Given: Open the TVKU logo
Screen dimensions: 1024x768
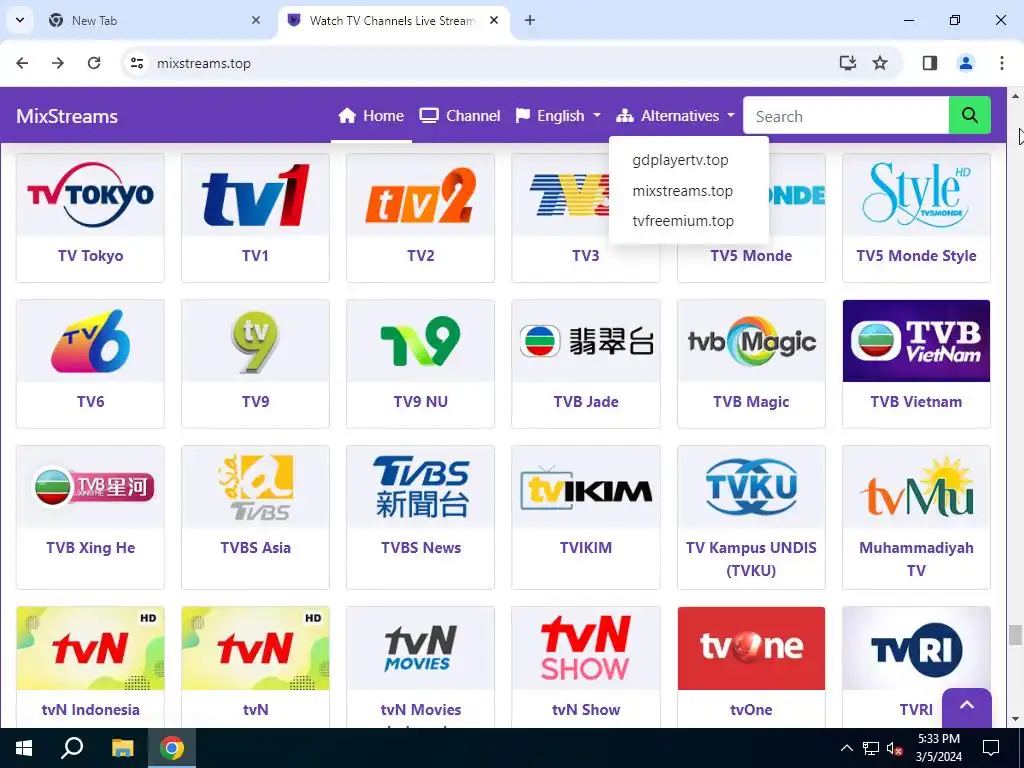Looking at the screenshot, I should (751, 487).
